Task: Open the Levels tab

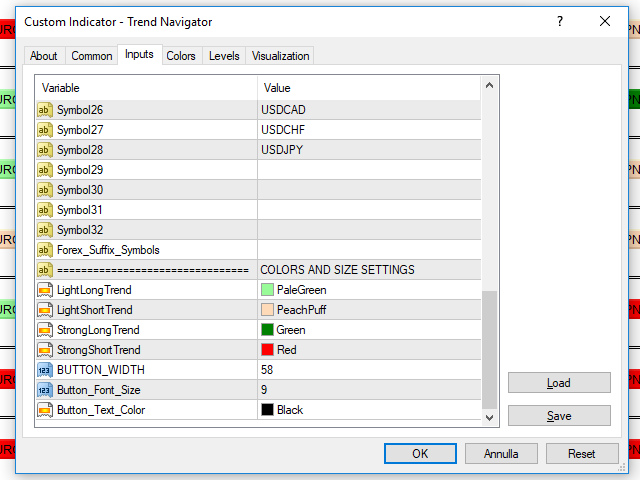Action: pos(224,56)
